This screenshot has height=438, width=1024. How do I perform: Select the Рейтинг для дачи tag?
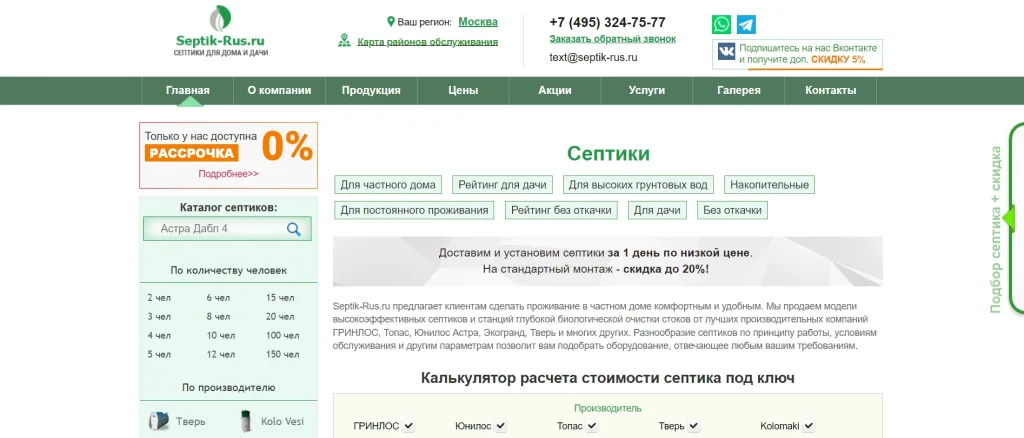pos(502,185)
